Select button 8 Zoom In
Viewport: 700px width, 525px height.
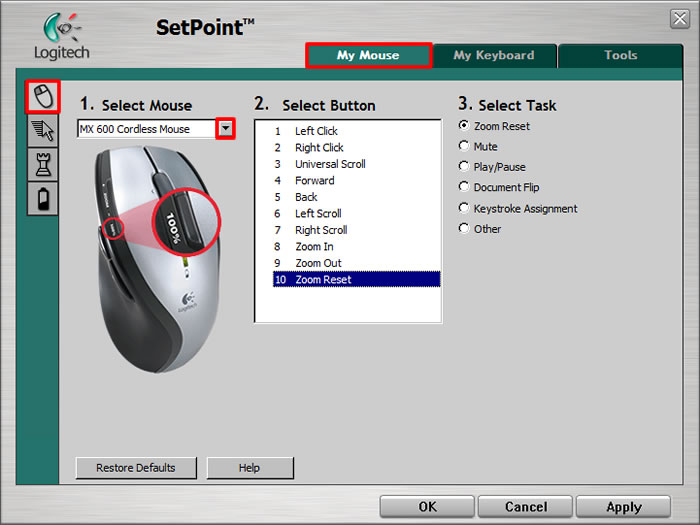(x=356, y=247)
